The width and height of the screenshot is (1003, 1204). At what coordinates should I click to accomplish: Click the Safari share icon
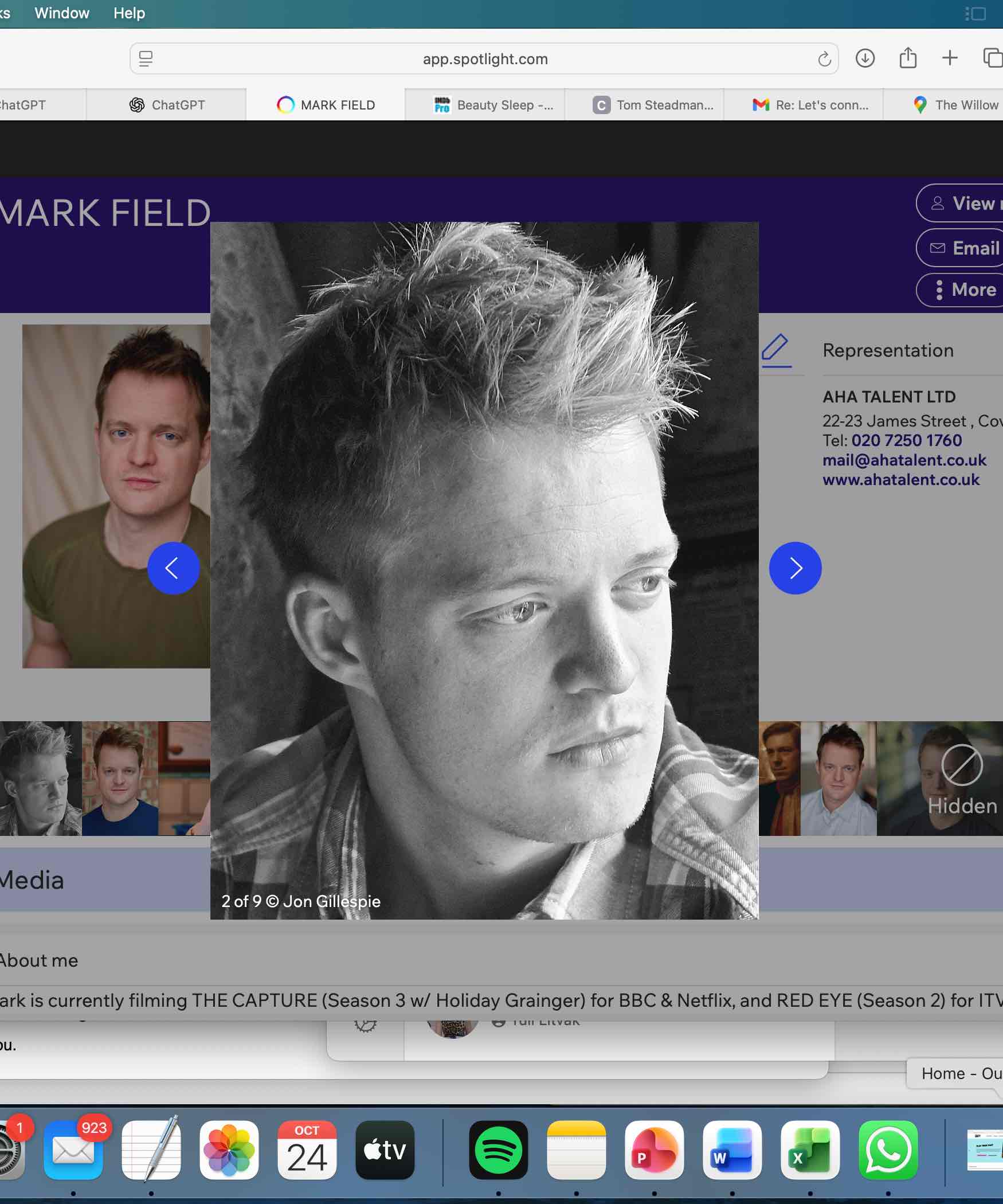(907, 58)
